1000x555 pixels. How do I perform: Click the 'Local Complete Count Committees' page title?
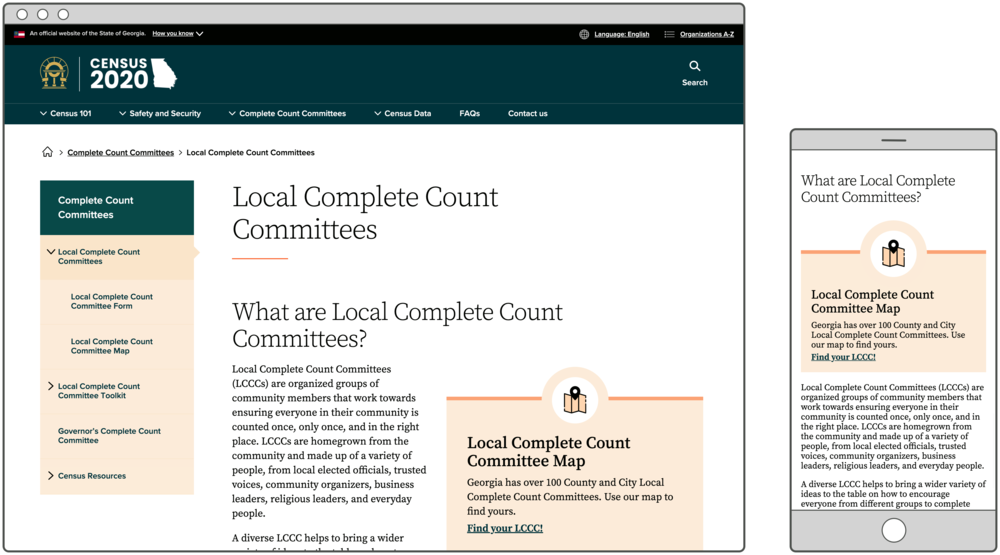coord(365,213)
